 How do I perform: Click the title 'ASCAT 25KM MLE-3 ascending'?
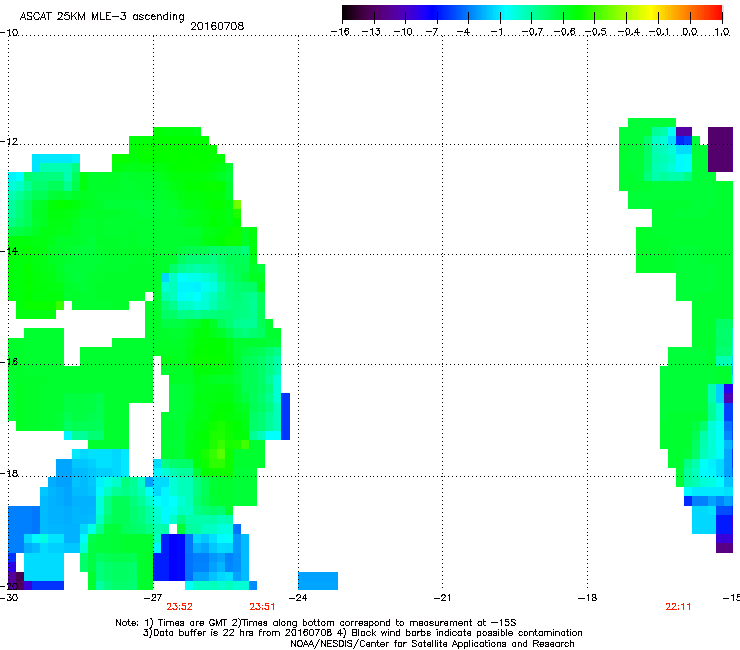(x=102, y=16)
